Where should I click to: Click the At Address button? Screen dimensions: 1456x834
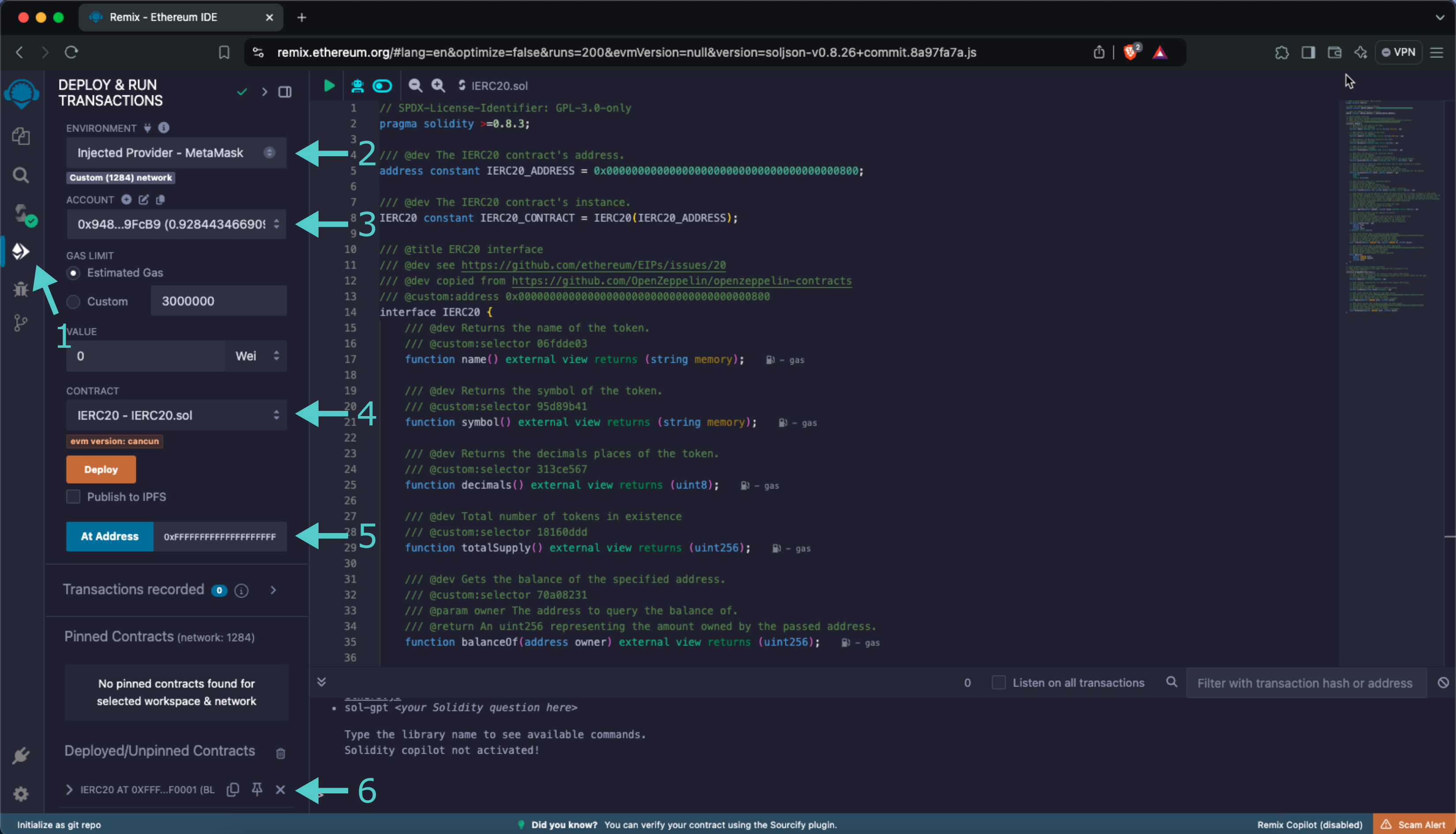[x=109, y=536]
